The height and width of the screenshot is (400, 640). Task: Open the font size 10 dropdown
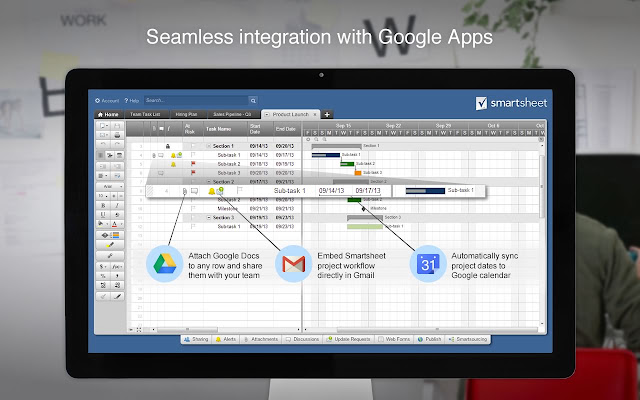[103, 196]
